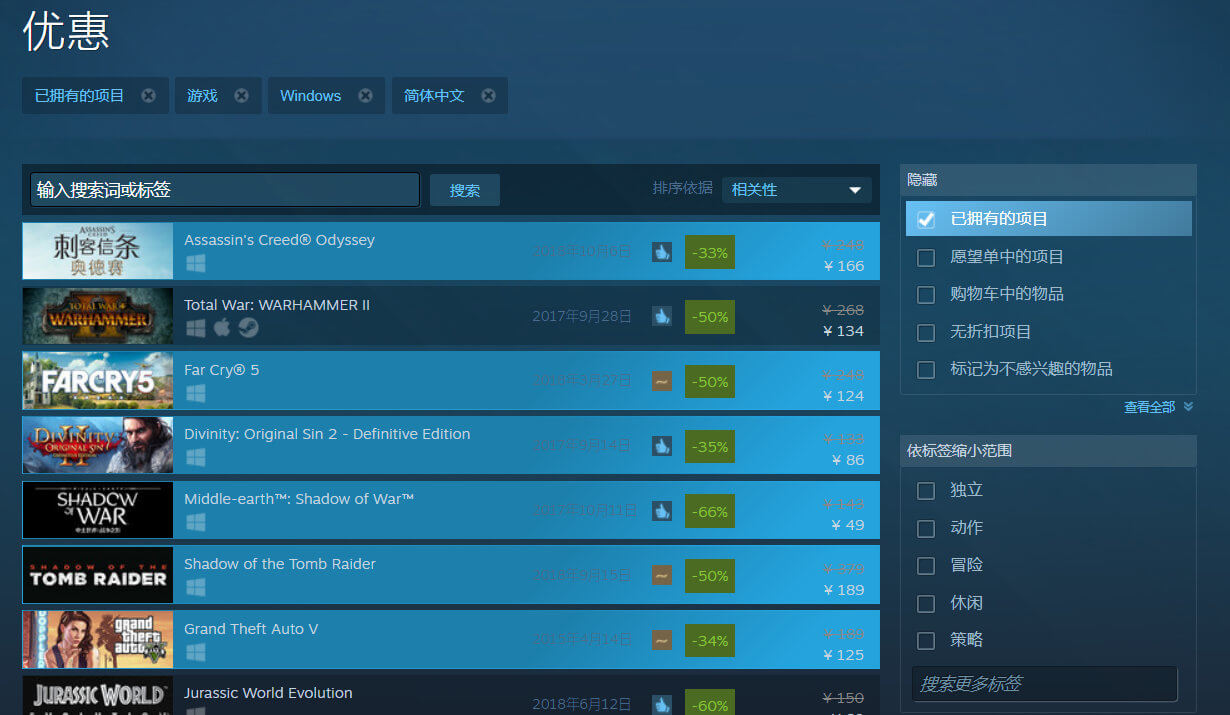Open Total War: WARHAMMER II title link
Screen dimensions: 1230x715
[x=277, y=305]
